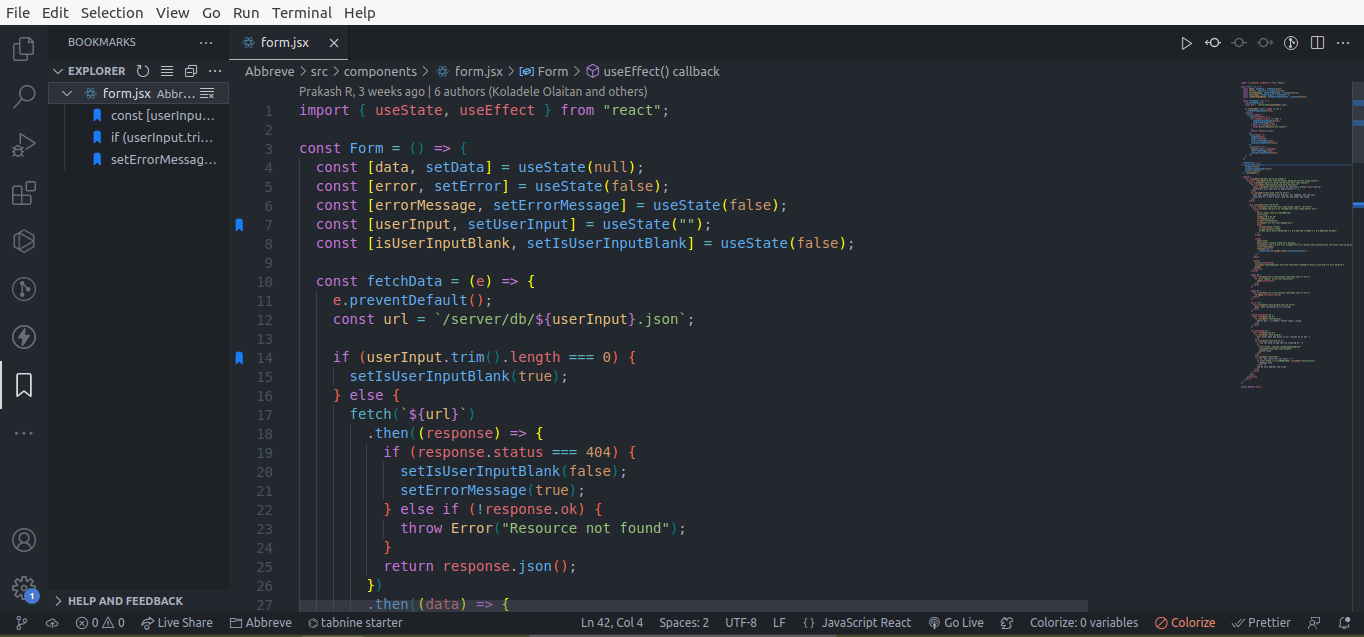
Task: Toggle bookmark marker on line 7 gutter
Action: click(239, 225)
